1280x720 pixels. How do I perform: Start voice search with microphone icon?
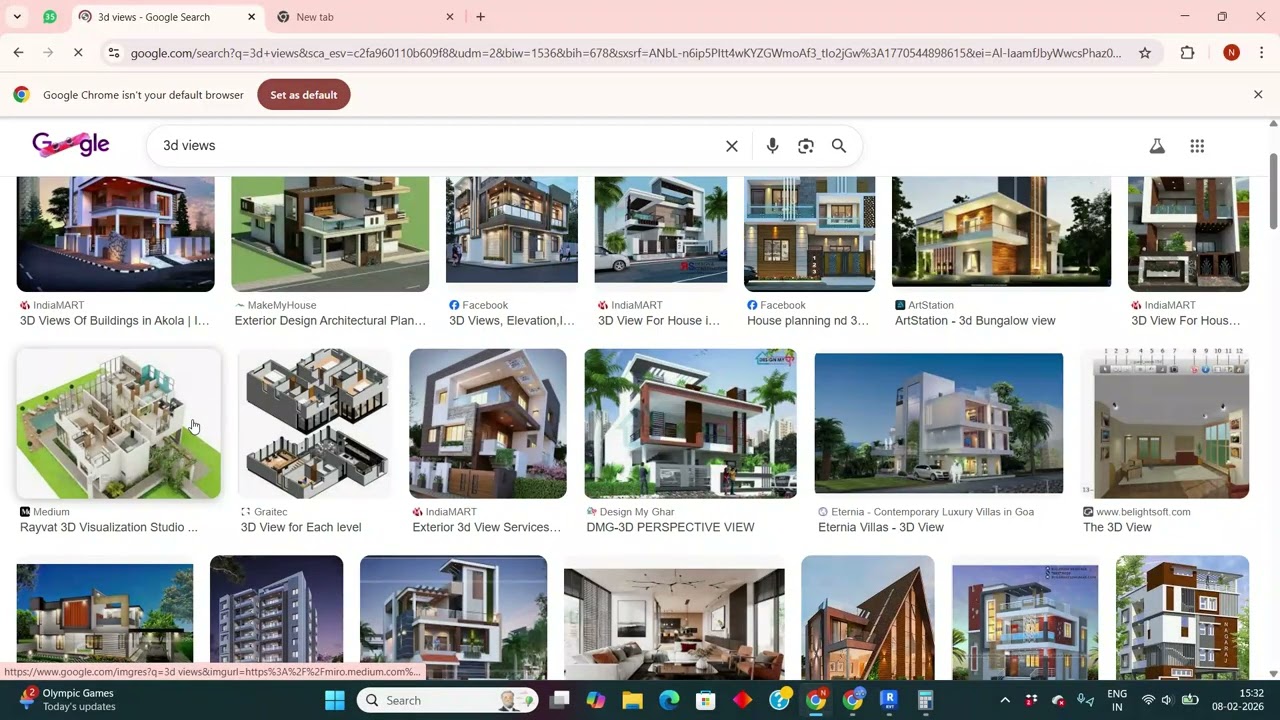point(772,146)
